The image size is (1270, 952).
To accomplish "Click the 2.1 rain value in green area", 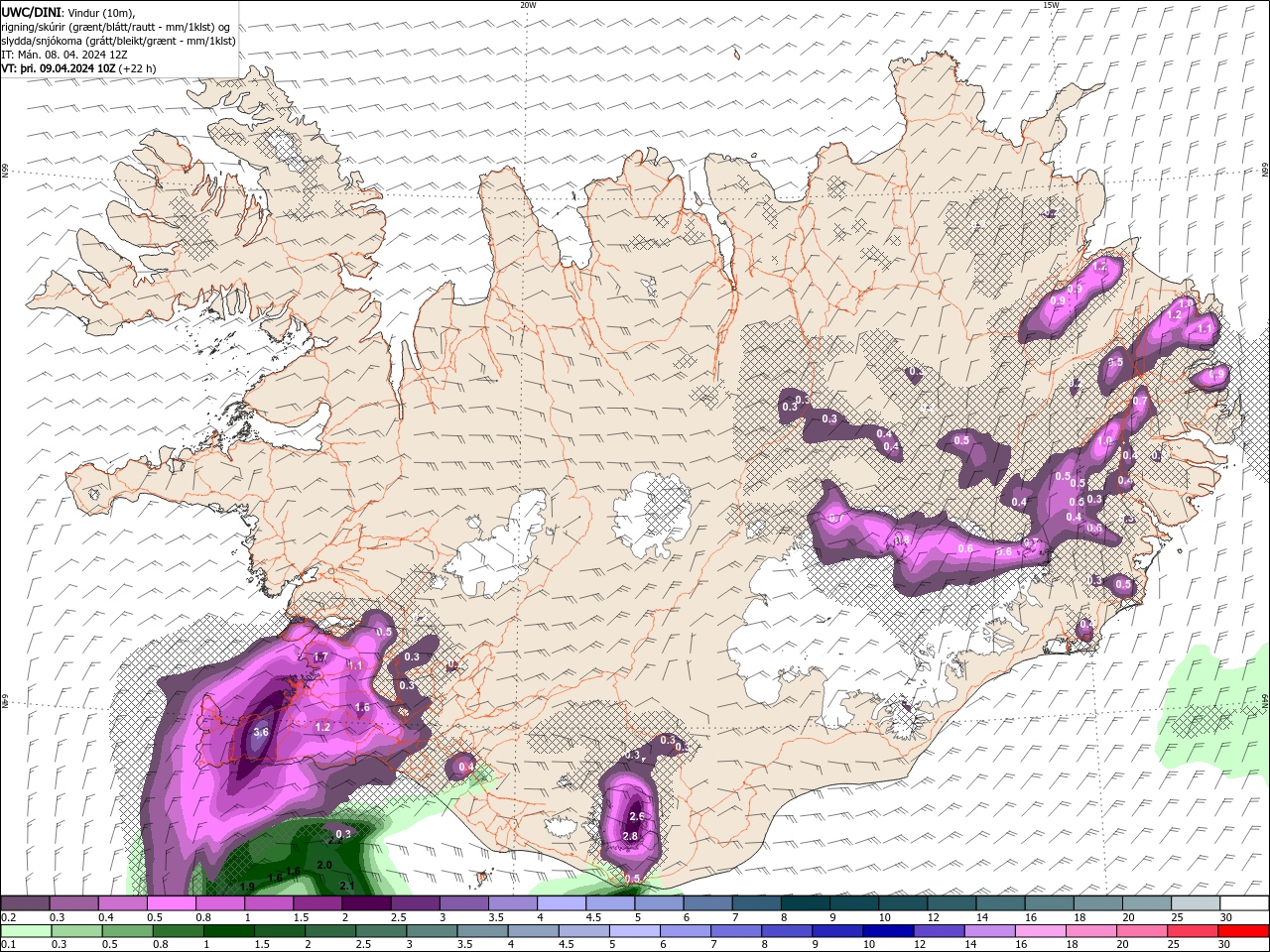I will coord(347,885).
